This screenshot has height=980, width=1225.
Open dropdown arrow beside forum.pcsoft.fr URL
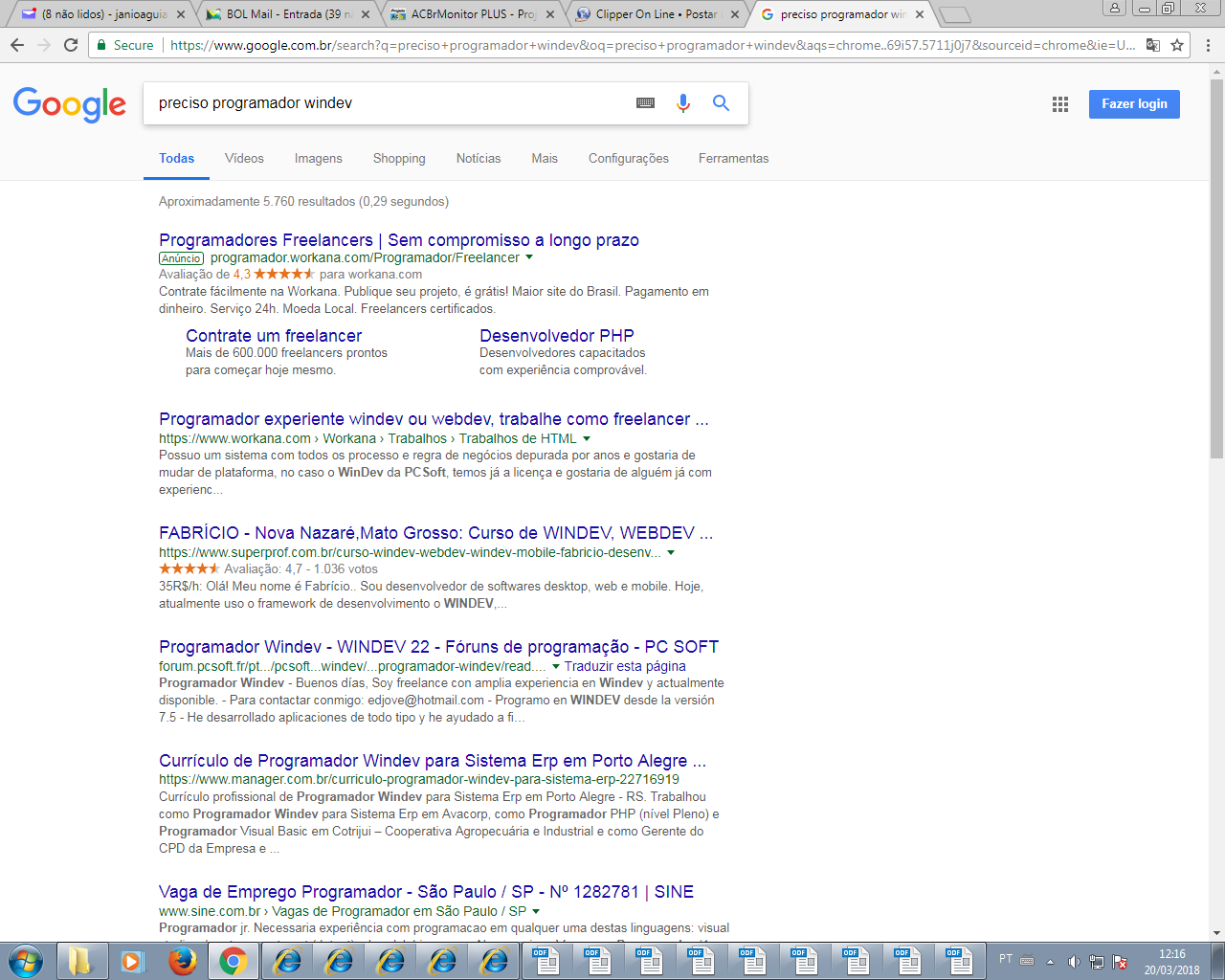click(x=556, y=666)
